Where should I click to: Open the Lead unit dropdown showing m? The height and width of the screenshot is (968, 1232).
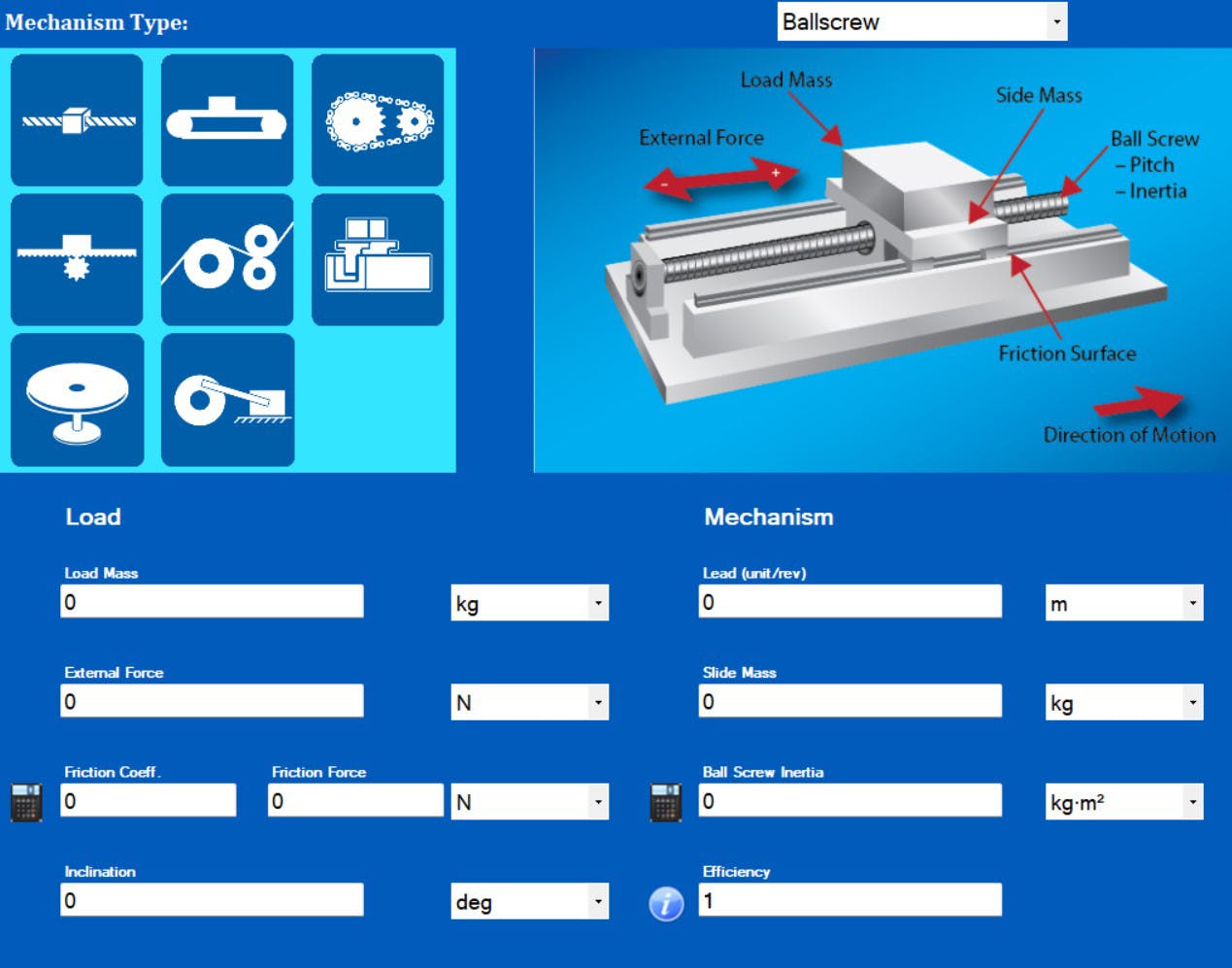tap(1123, 603)
